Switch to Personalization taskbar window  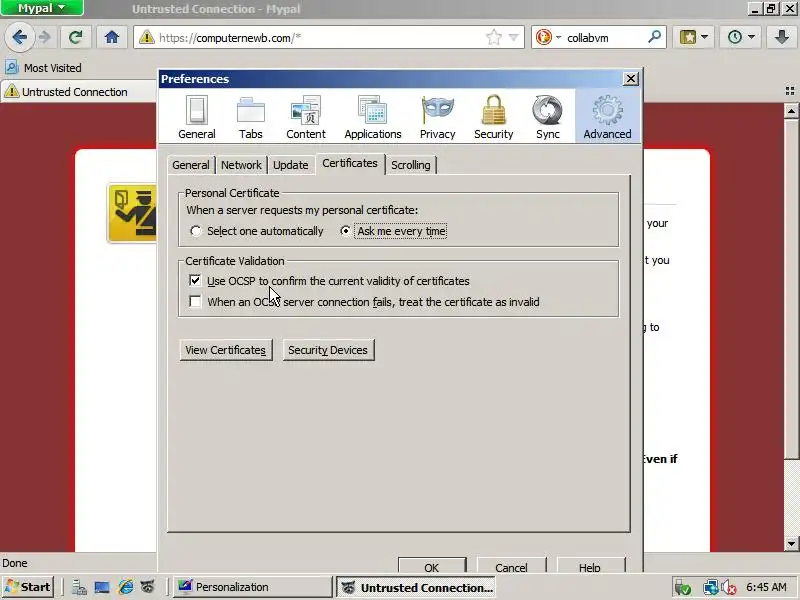click(x=252, y=587)
